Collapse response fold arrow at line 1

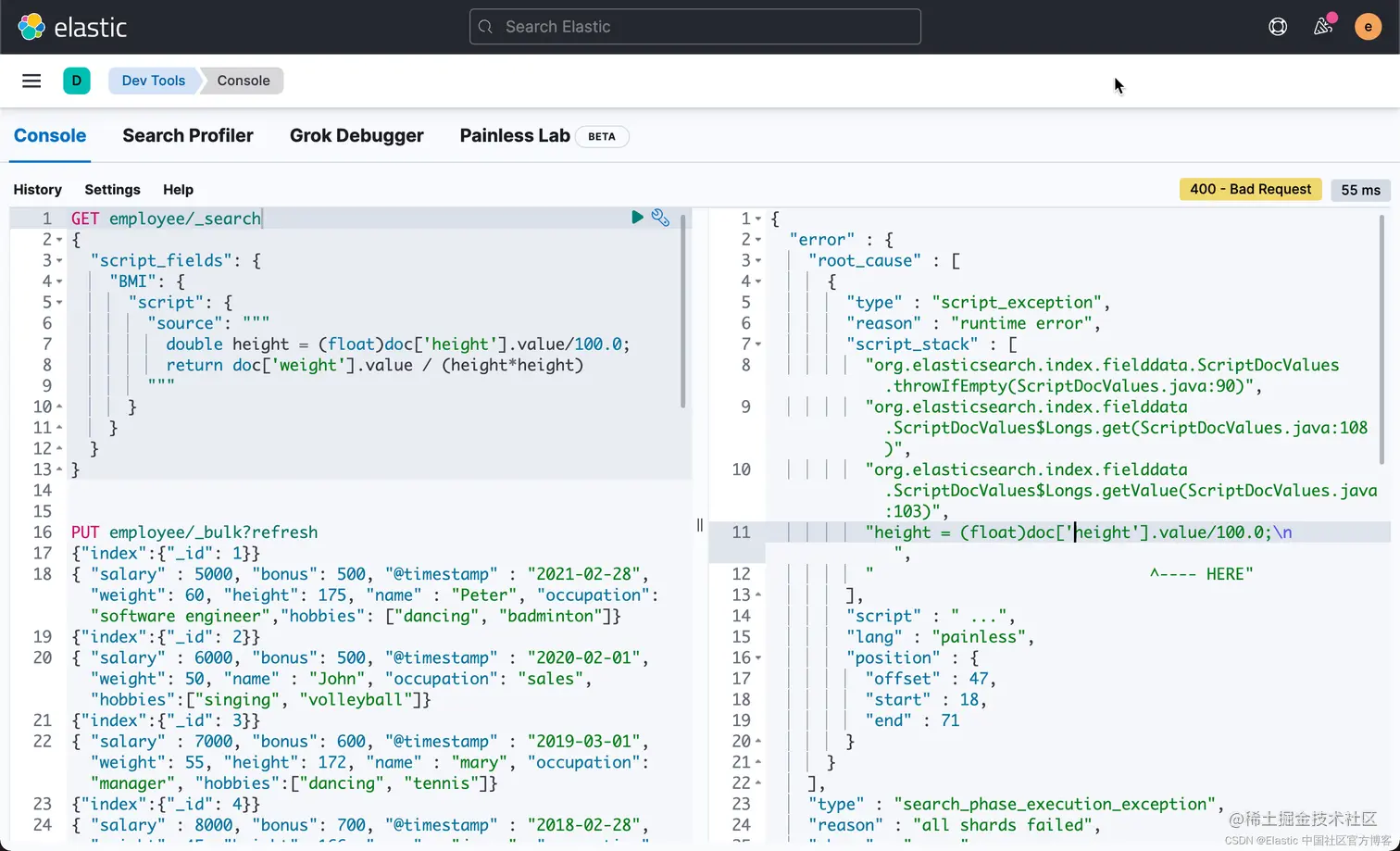(x=758, y=219)
